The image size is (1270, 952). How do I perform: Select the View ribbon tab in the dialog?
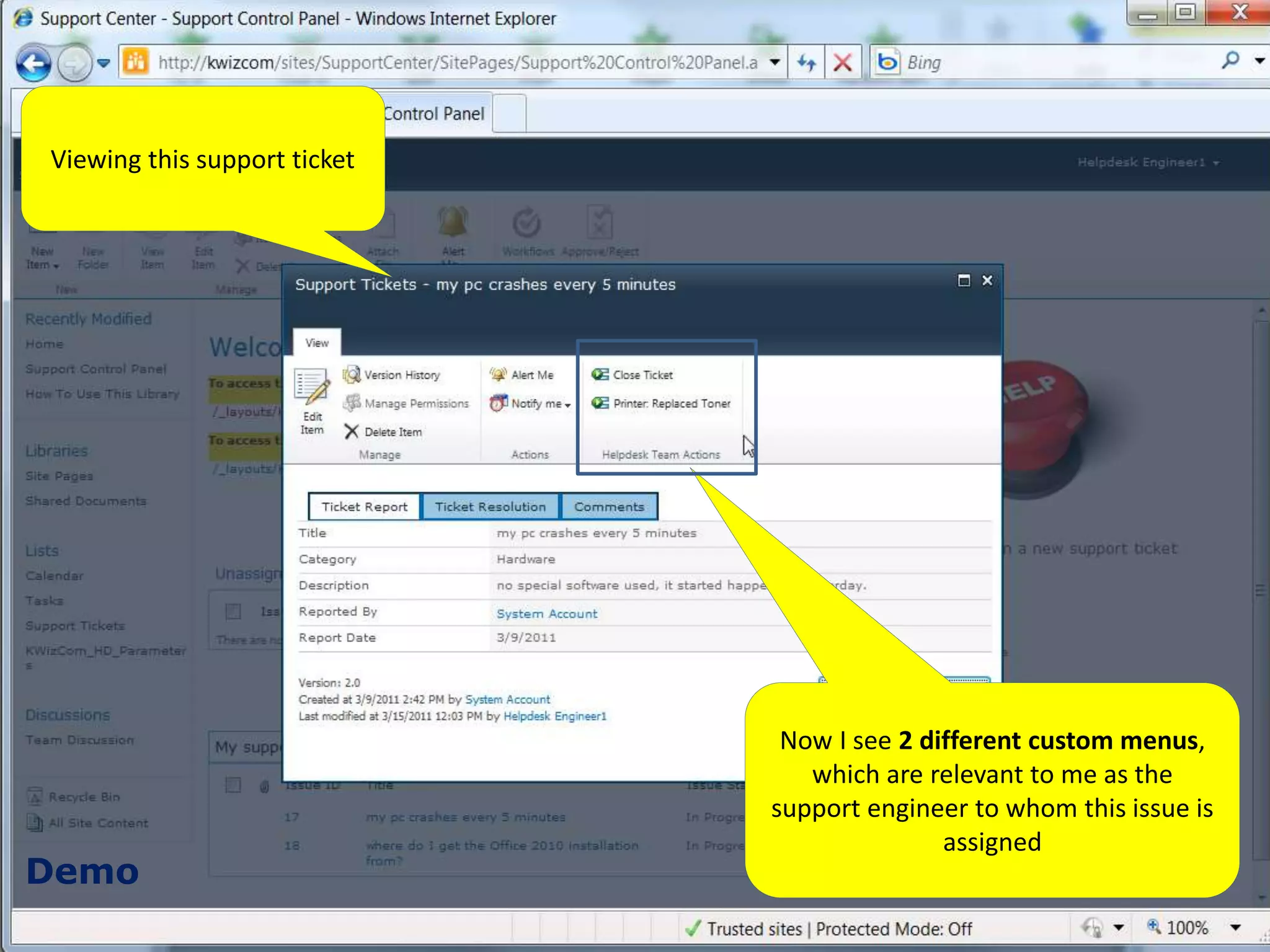[x=317, y=343]
